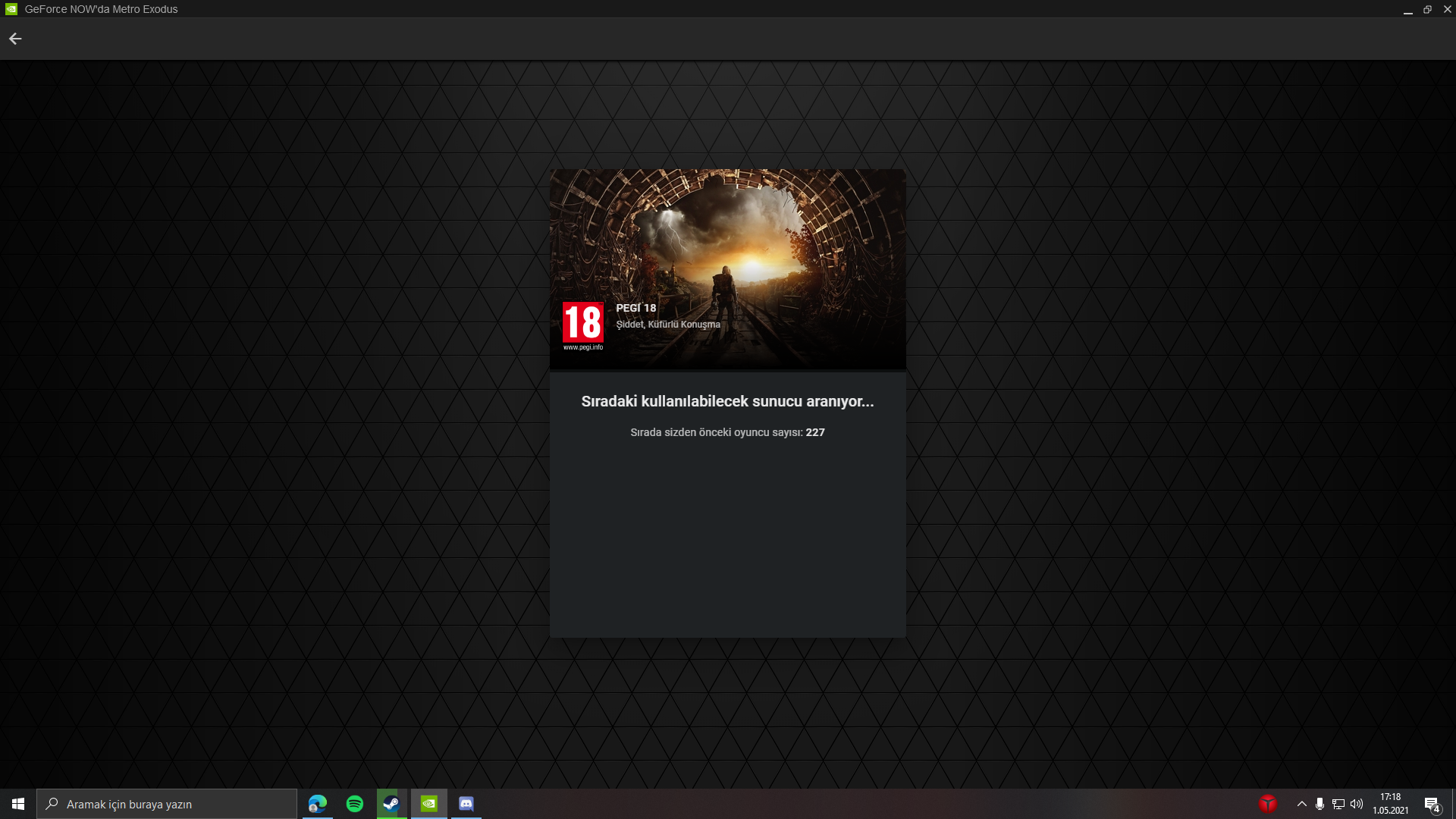The width and height of the screenshot is (1456, 819).
Task: Restore down the GeForce NOW window
Action: tap(1427, 9)
